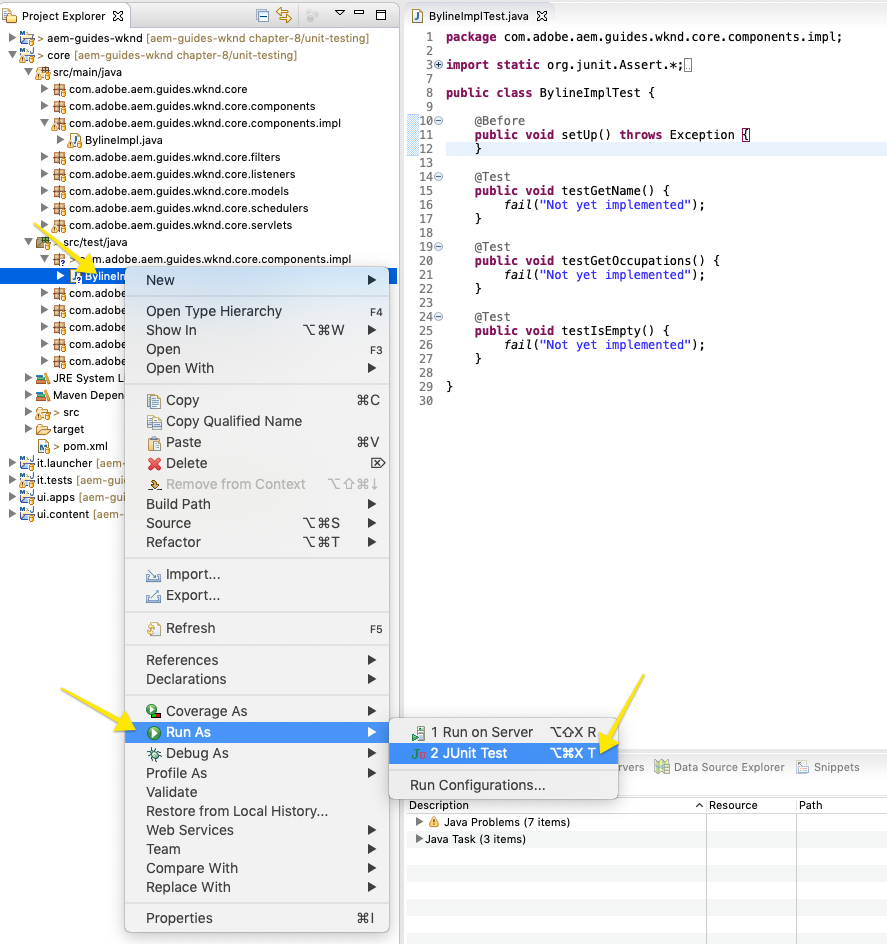Click the Run on Server icon
The width and height of the screenshot is (887, 944).
pos(419,733)
